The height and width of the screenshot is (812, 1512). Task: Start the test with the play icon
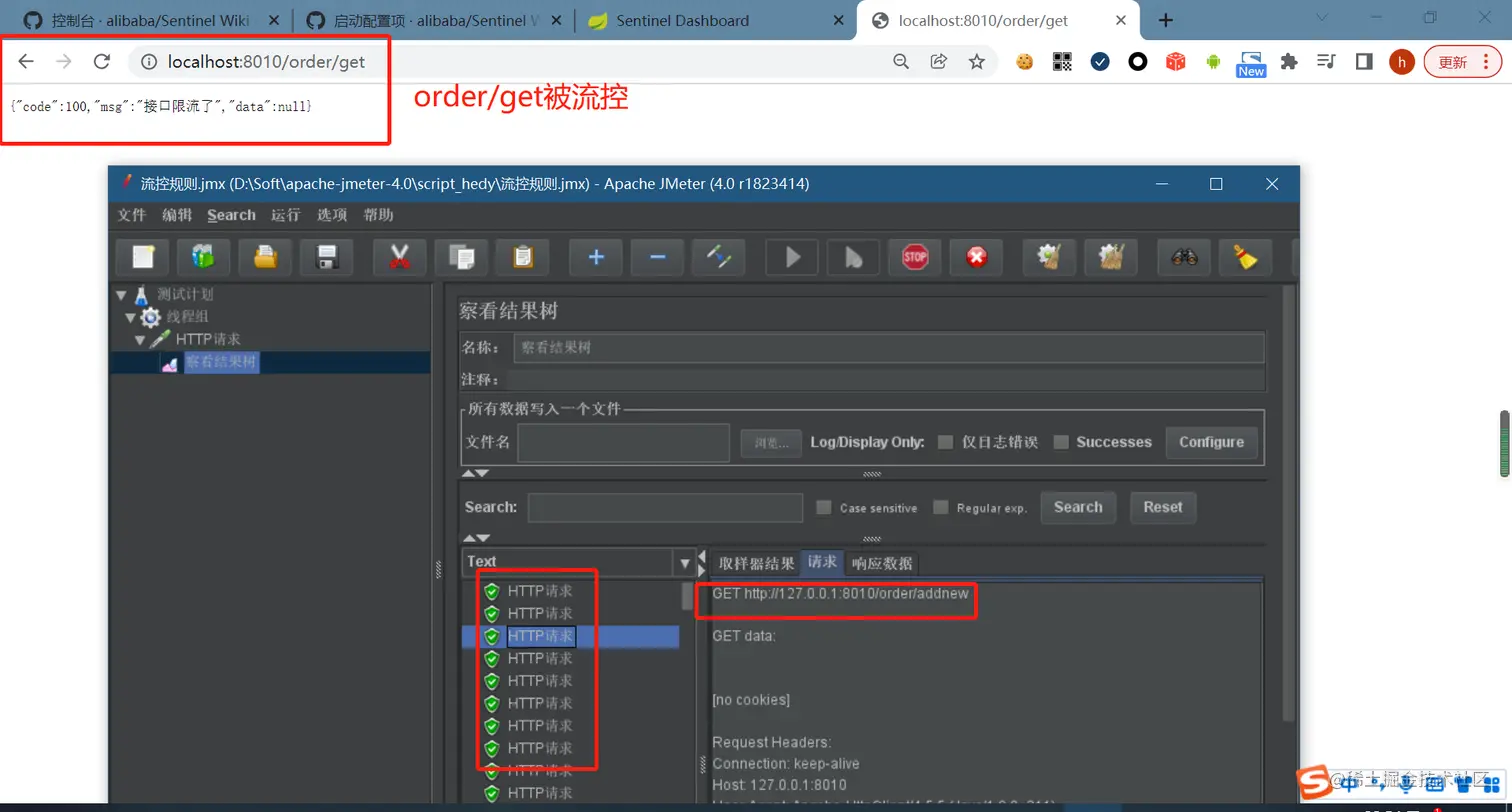coord(792,257)
